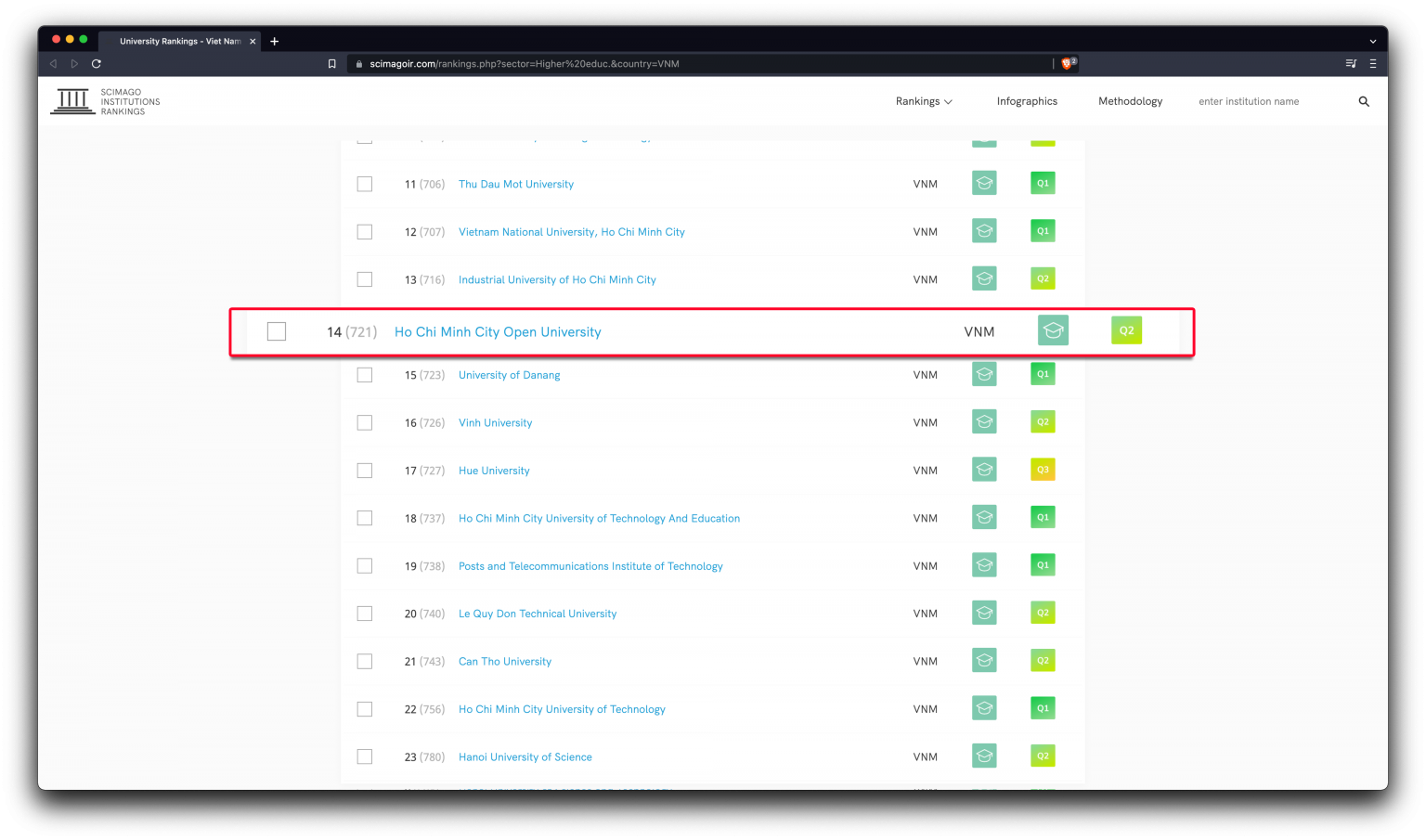1426x840 pixels.
Task: Click Q2 badge for Vinh University
Action: 1043,421
